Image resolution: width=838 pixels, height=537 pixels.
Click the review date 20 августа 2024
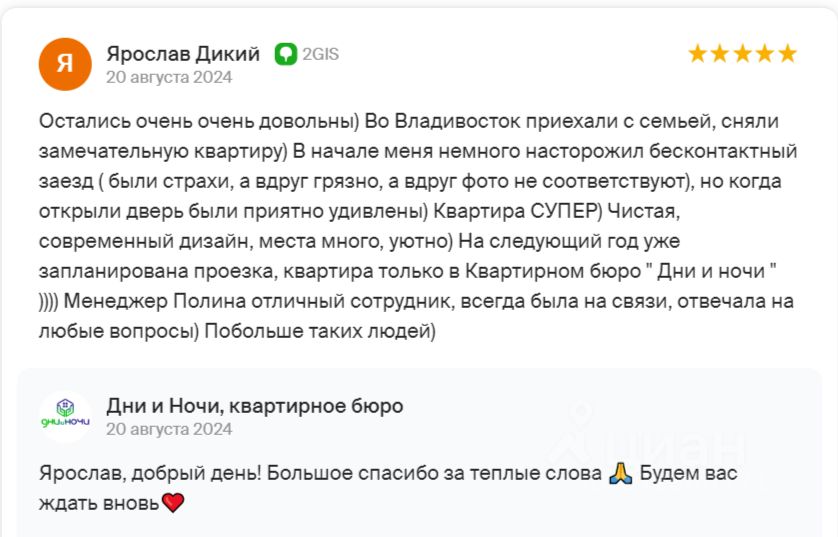[169, 77]
